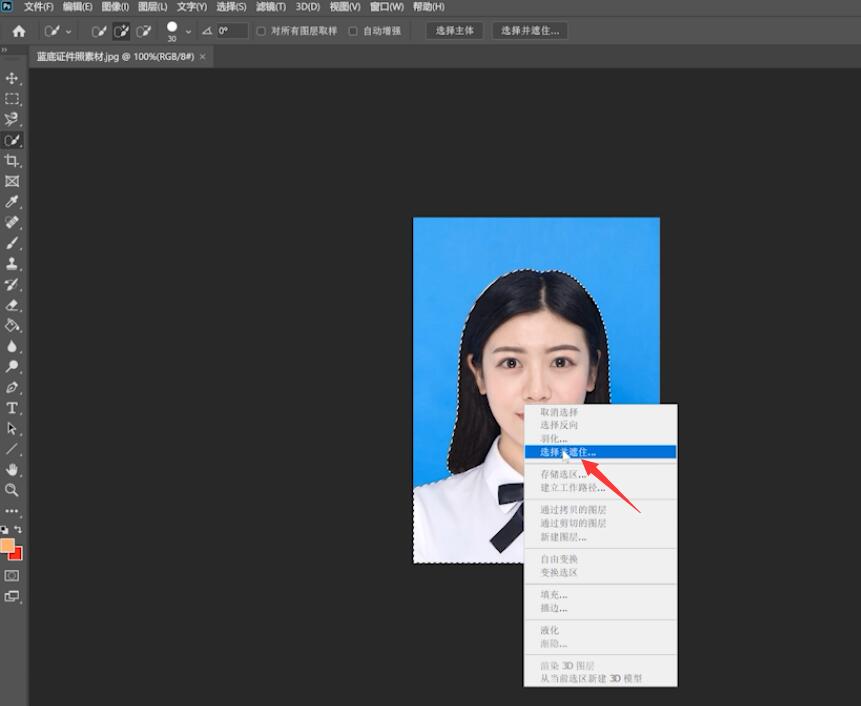Toggle Quick Mask mode

(x=12, y=575)
